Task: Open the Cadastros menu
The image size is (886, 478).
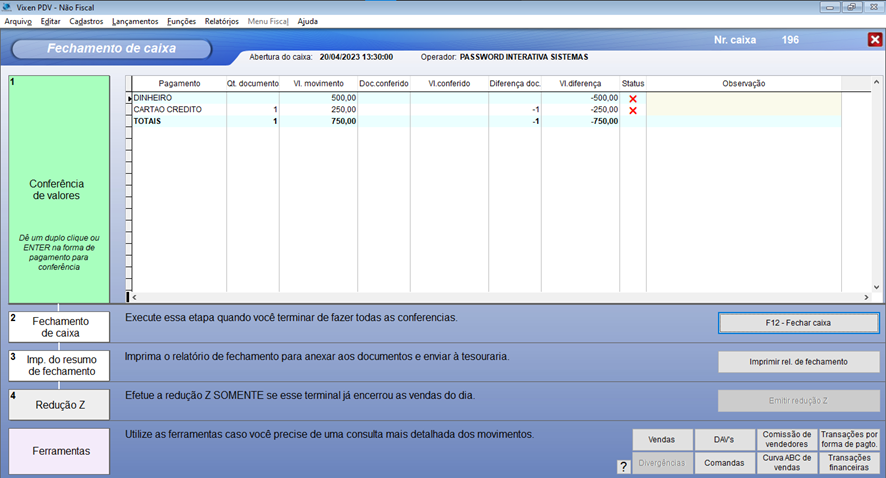Action: 86,21
